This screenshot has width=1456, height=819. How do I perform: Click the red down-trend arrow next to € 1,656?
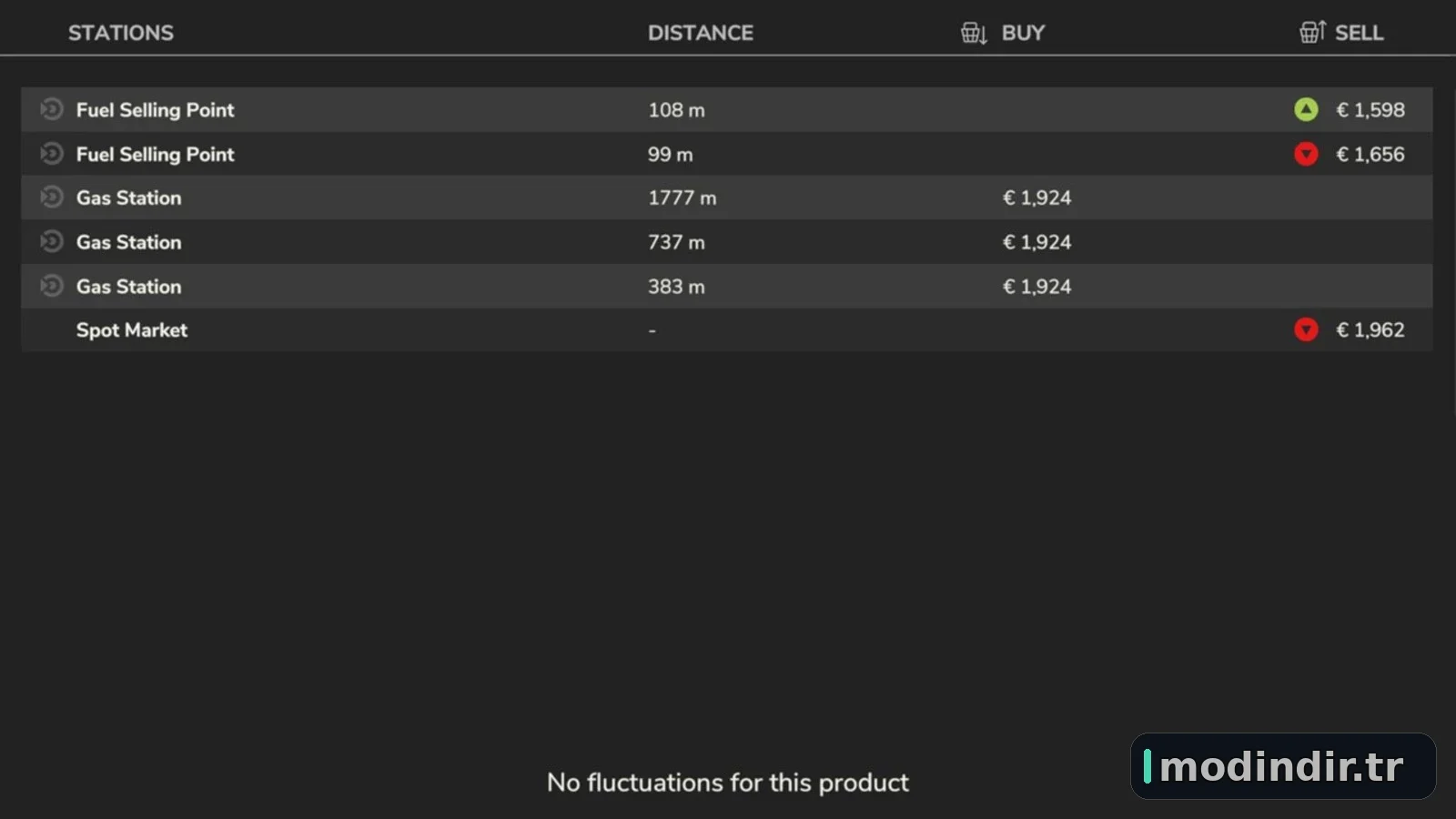pos(1306,154)
